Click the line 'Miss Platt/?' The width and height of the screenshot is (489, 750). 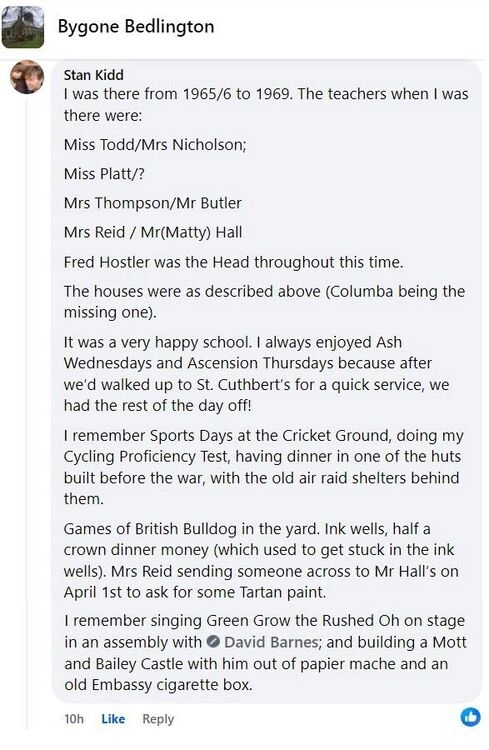pos(104,174)
